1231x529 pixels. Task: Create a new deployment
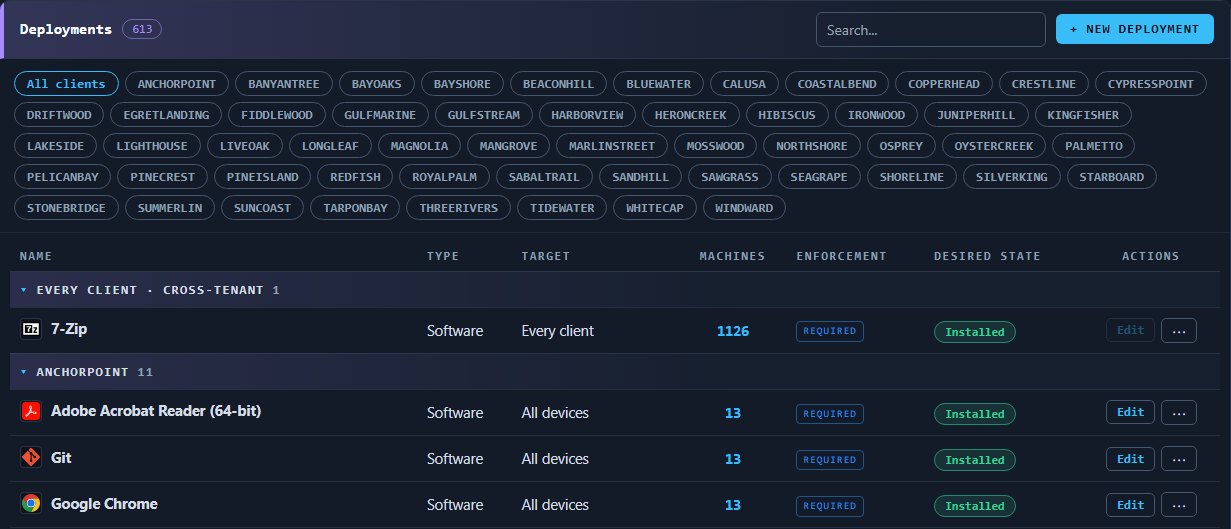1135,29
